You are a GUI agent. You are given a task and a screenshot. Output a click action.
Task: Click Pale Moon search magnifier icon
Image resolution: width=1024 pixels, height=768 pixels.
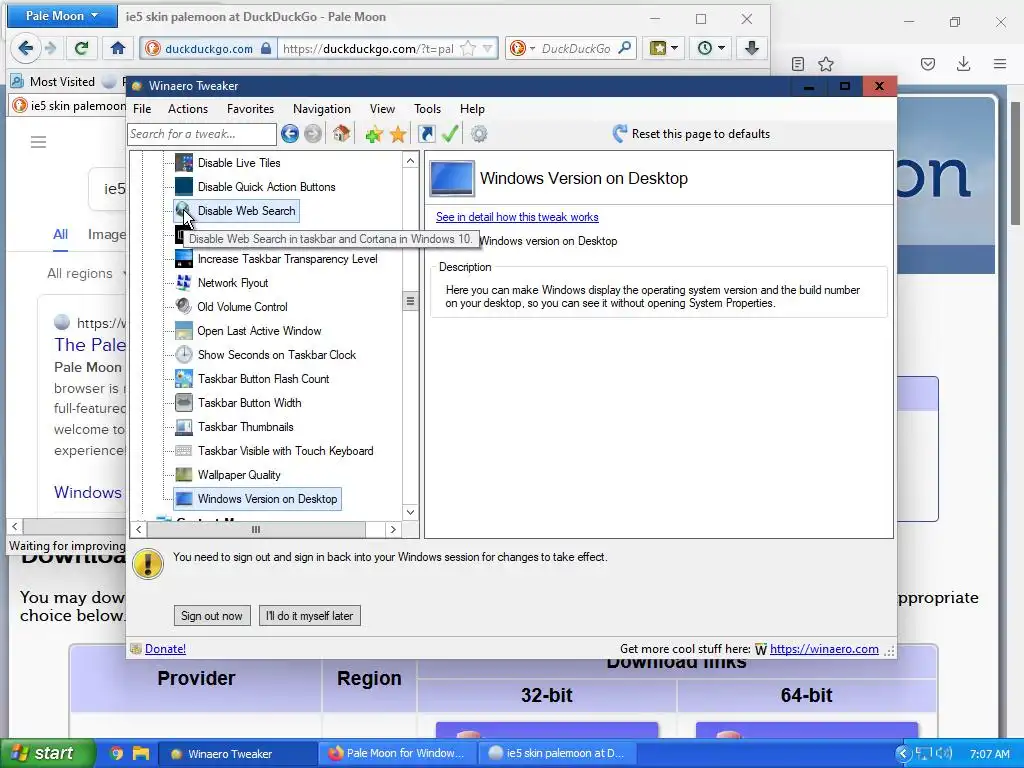(x=625, y=48)
